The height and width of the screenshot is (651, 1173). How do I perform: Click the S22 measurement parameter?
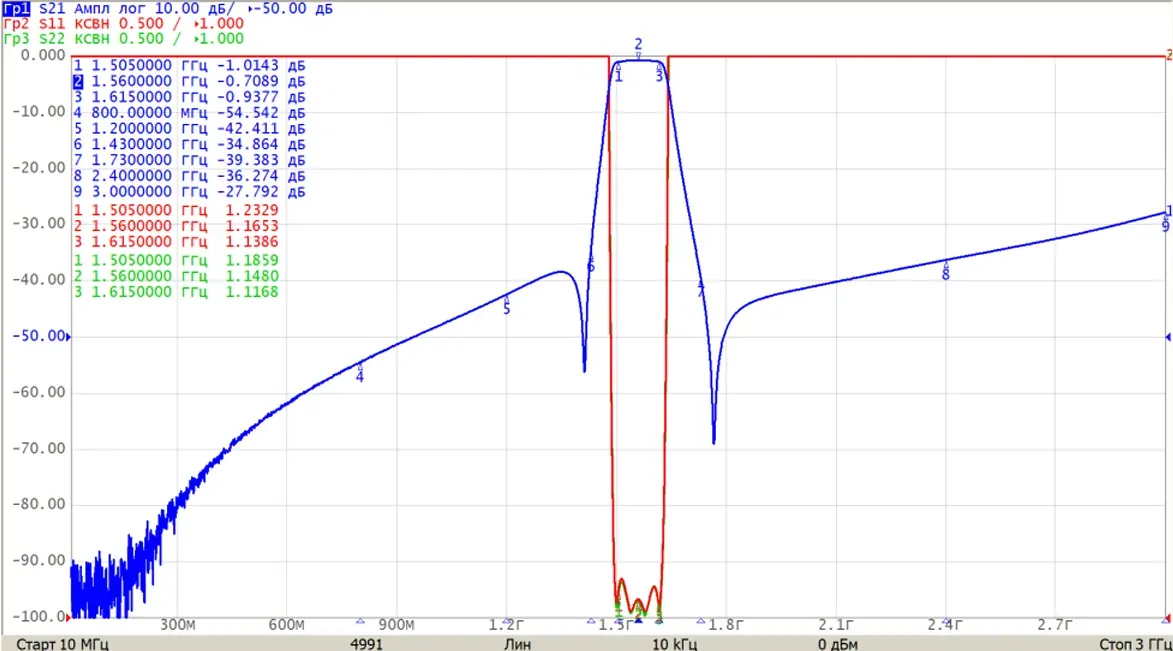click(52, 38)
